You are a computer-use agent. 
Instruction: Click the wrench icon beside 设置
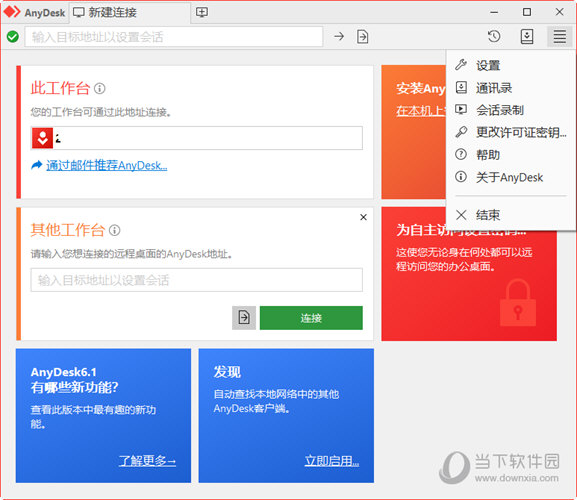(461, 65)
